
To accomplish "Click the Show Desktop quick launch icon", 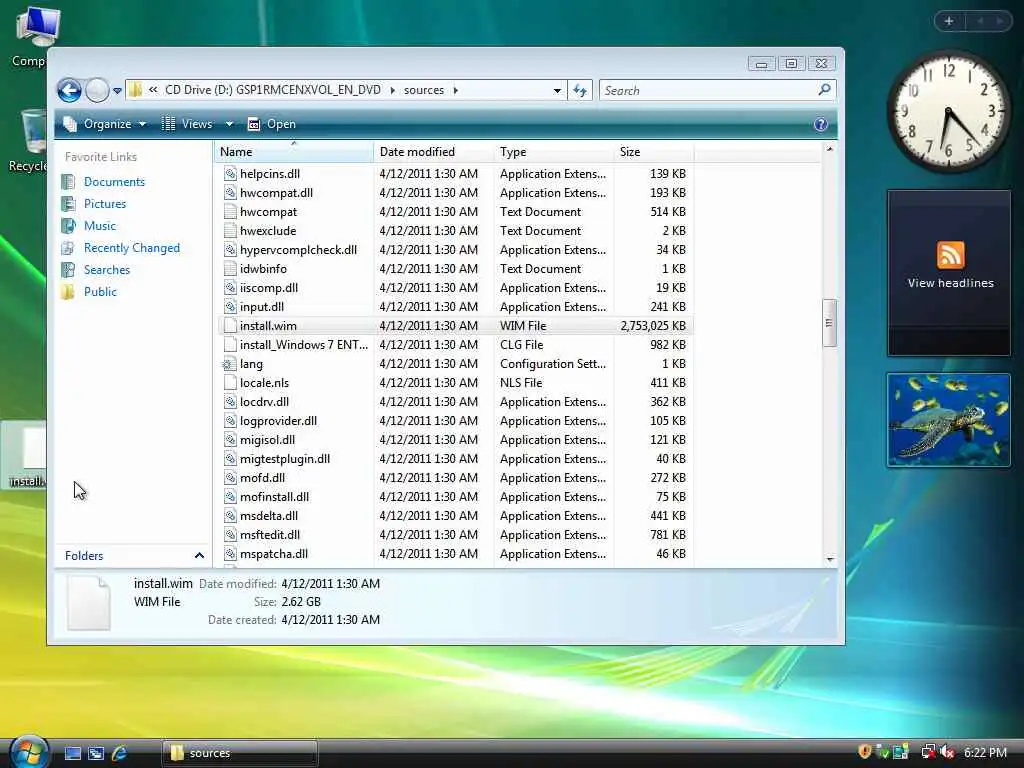I will click(x=72, y=754).
